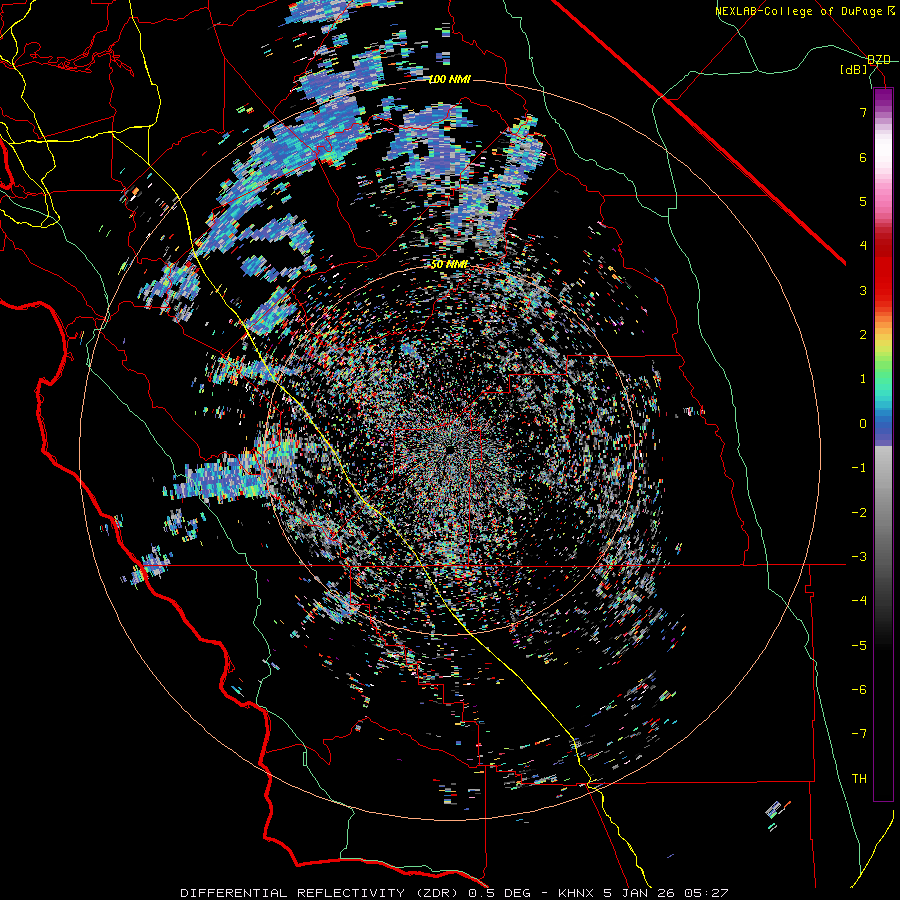Click the 100 NMI range ring label
This screenshot has width=900, height=900.
(x=449, y=79)
